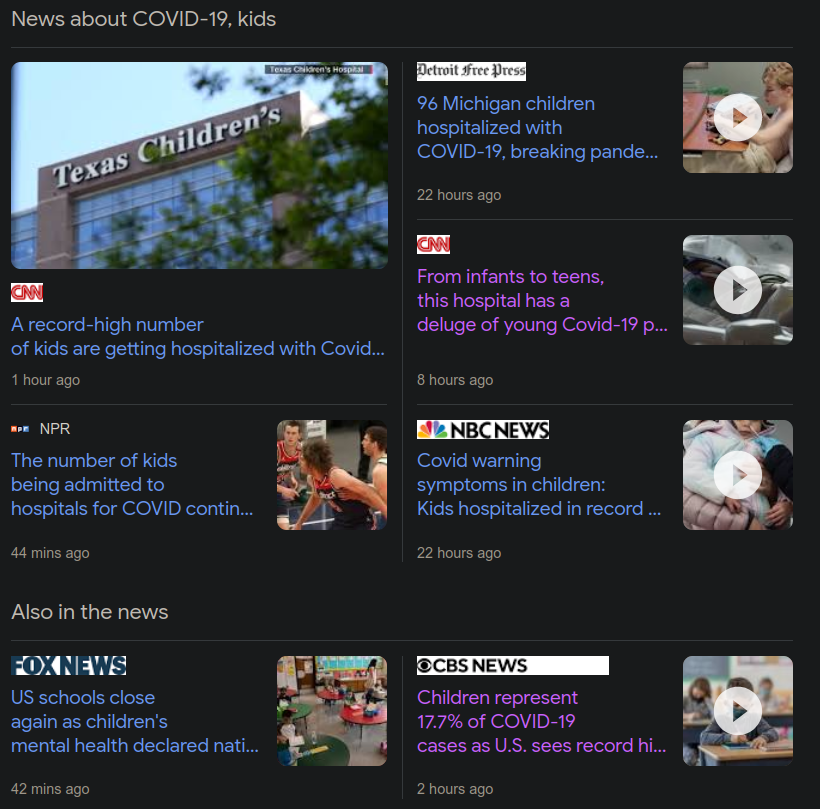Viewport: 820px width, 809px height.
Task: Click the NPR logo icon
Action: (x=20, y=429)
